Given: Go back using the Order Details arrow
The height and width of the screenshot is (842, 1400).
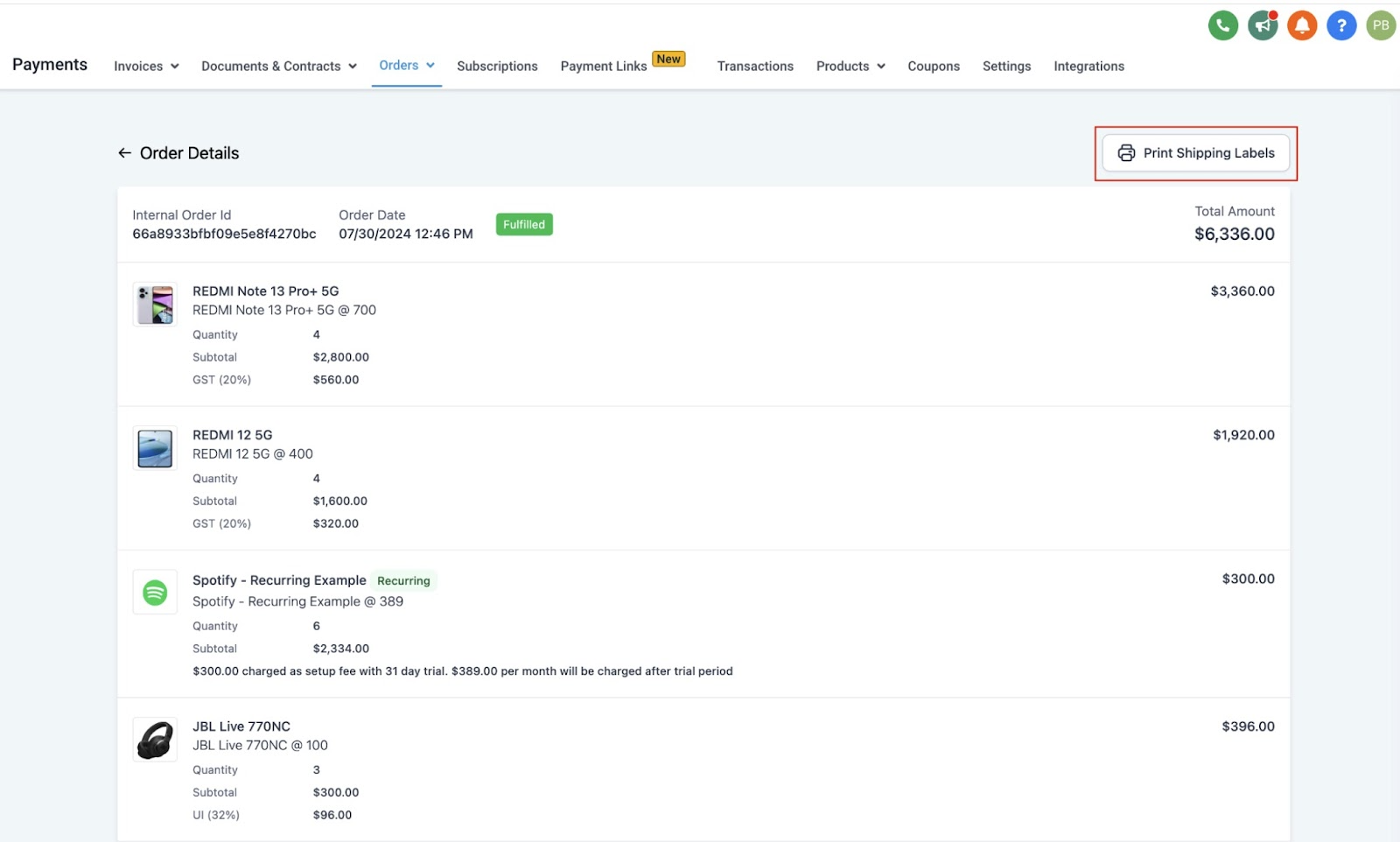Looking at the screenshot, I should [x=124, y=153].
